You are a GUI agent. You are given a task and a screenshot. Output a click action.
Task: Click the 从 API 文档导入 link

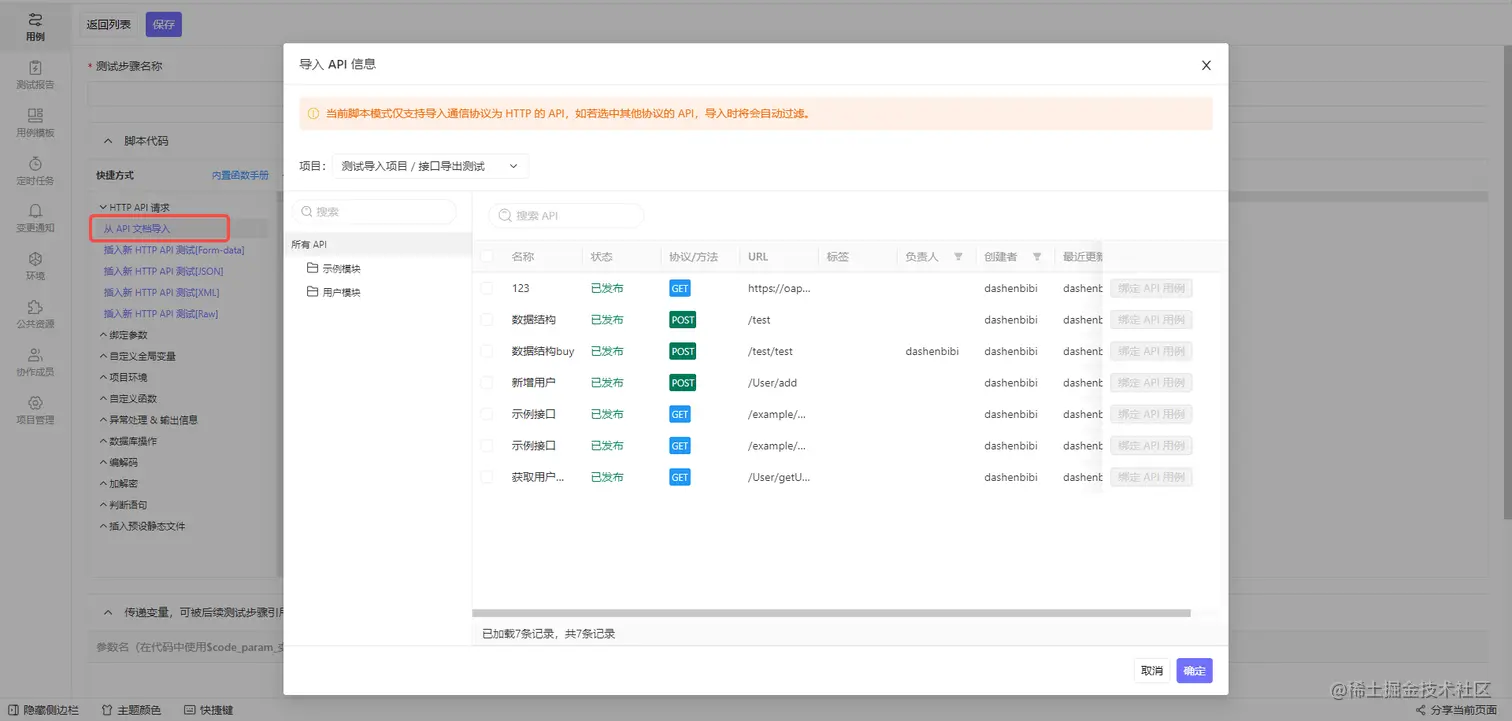137,229
